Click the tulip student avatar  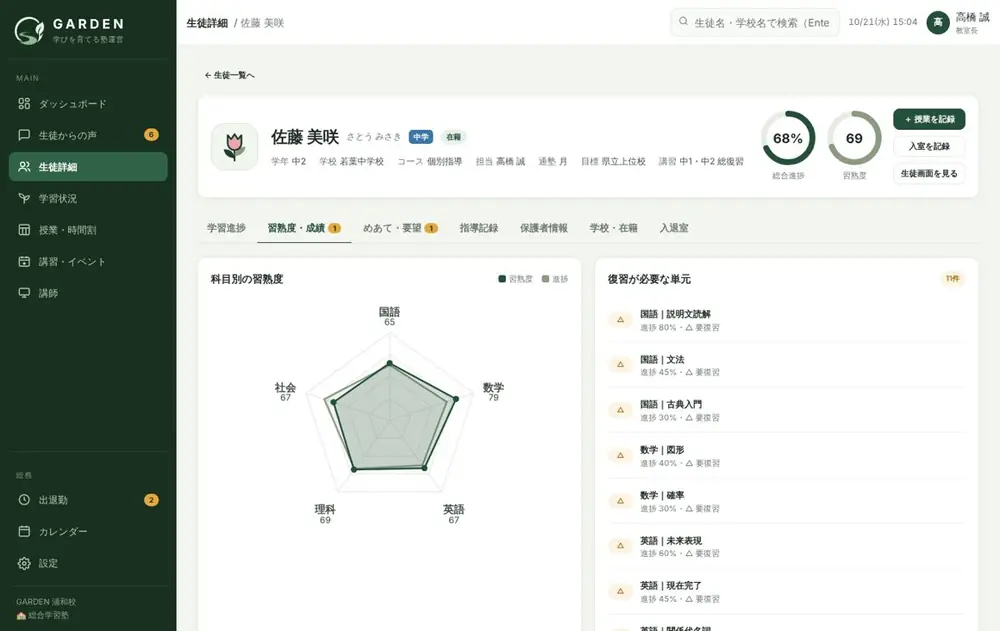(x=235, y=147)
